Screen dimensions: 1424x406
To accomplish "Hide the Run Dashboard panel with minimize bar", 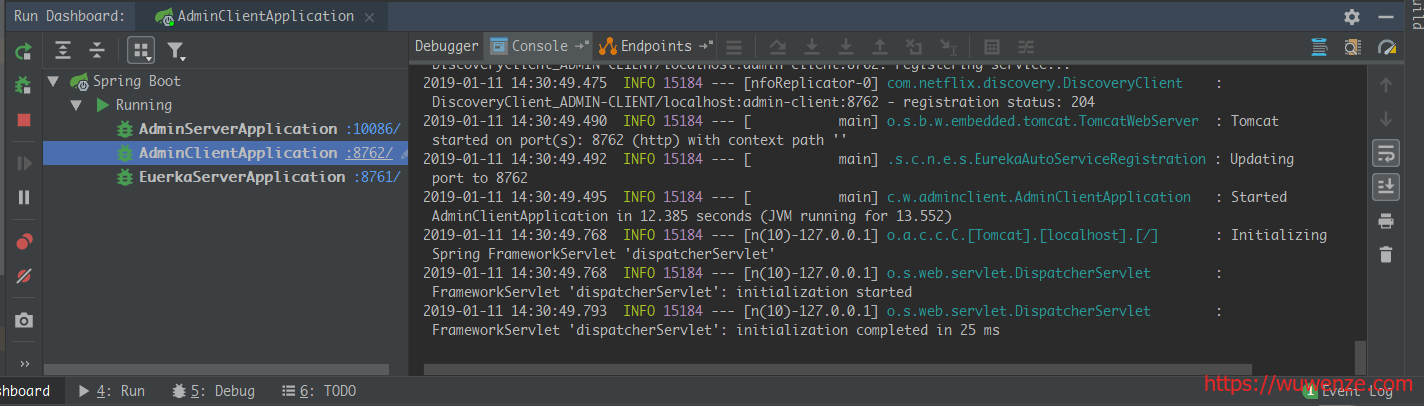I will pos(1386,17).
